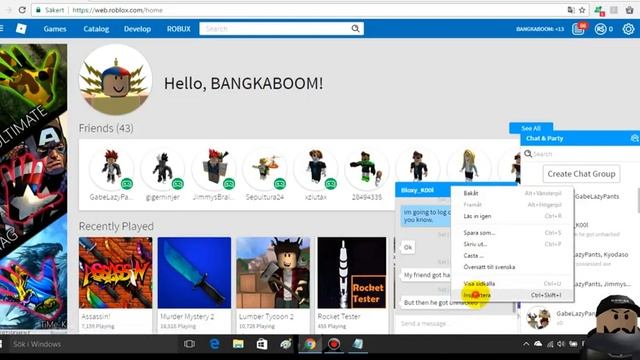Open Task View on taskbar
640x360 pixels.
[x=189, y=344]
